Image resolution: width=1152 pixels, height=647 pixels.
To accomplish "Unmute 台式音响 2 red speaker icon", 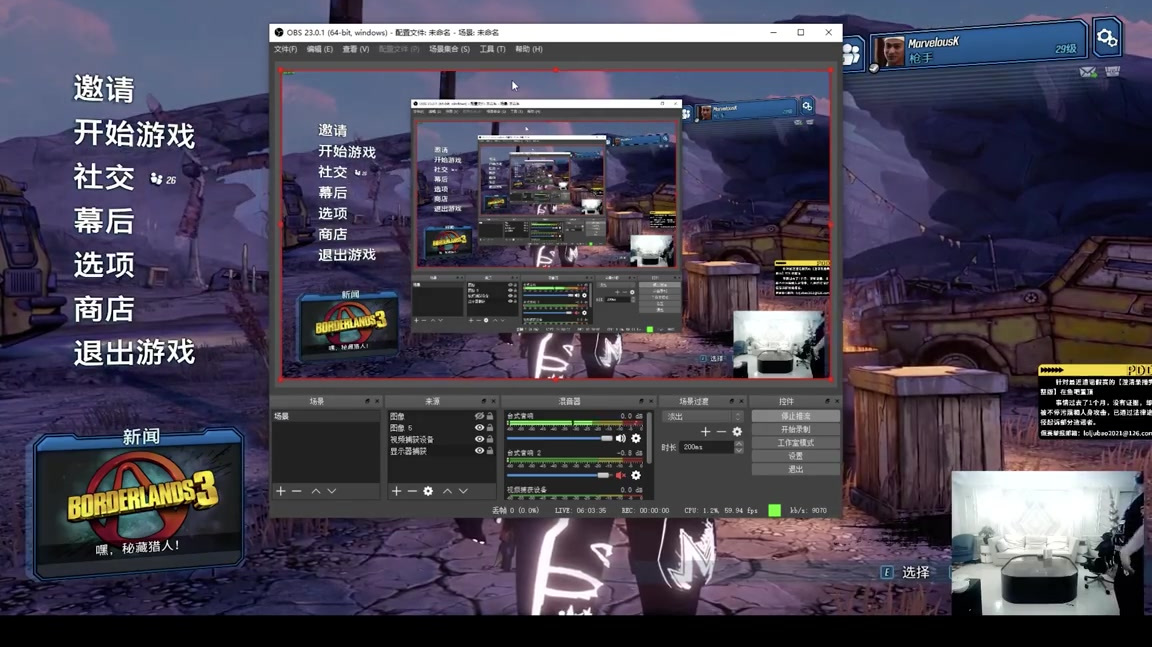I will (x=620, y=476).
